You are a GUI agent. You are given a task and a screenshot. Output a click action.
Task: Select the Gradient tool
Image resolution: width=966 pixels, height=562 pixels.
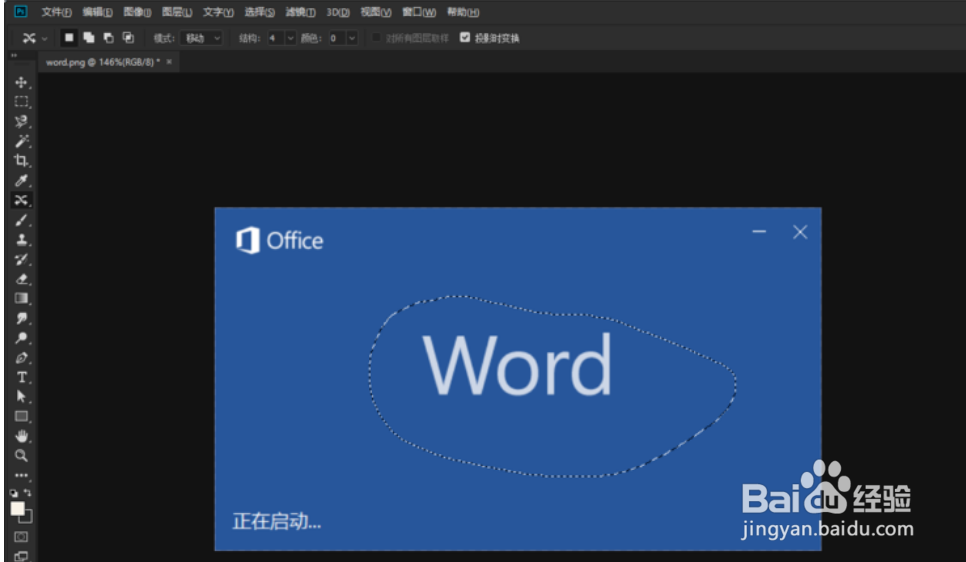(22, 298)
